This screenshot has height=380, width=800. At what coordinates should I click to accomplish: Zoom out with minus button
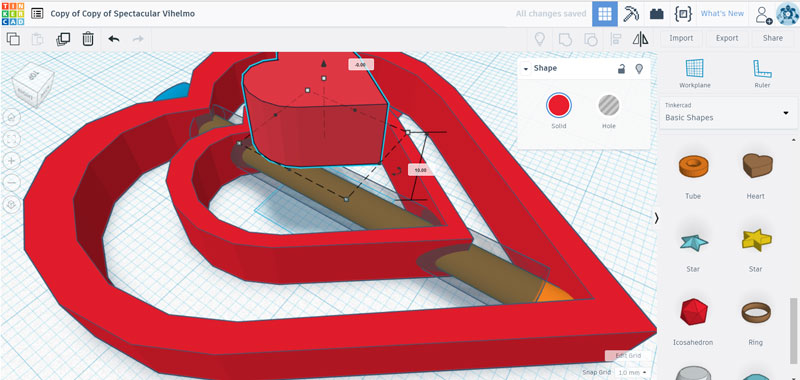click(x=12, y=183)
